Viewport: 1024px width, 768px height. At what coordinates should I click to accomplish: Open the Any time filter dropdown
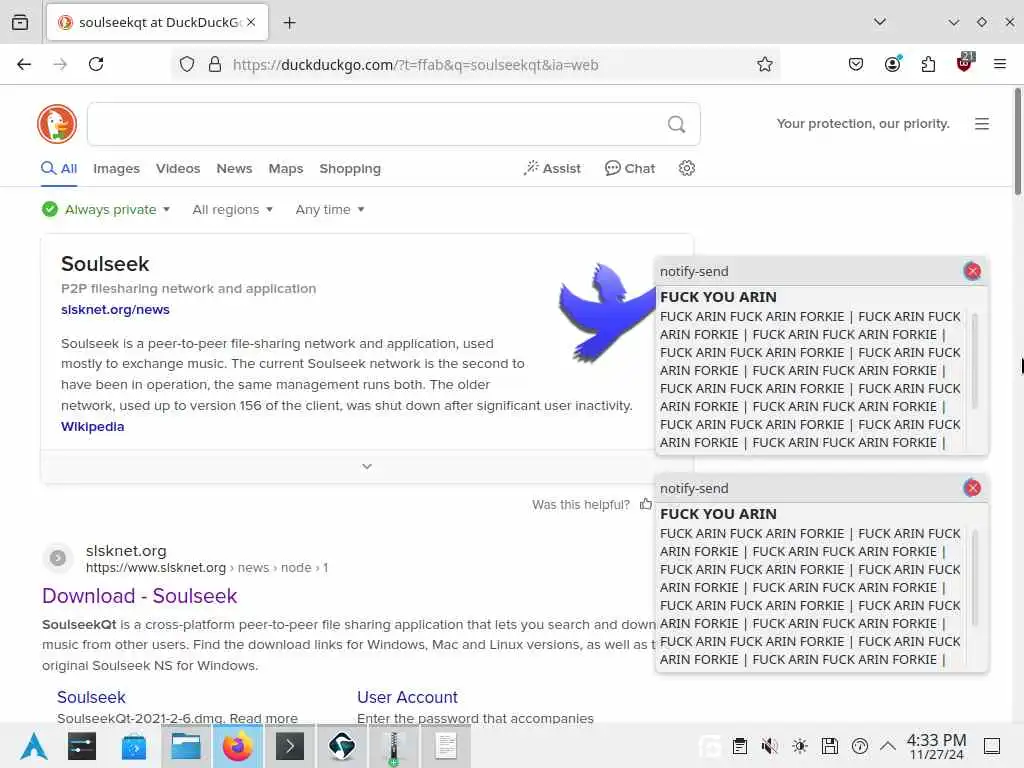tap(330, 210)
